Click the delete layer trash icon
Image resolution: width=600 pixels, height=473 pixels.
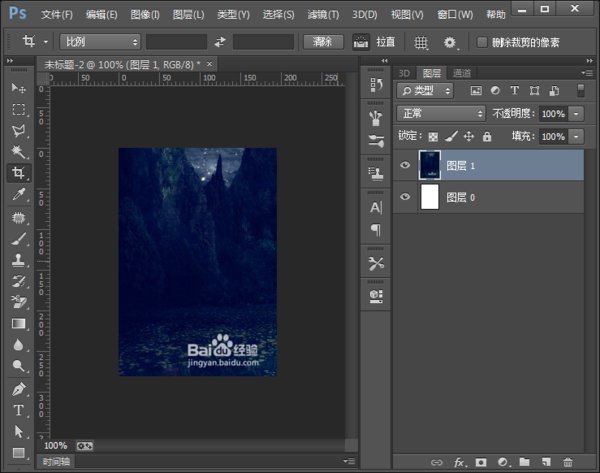coord(568,462)
